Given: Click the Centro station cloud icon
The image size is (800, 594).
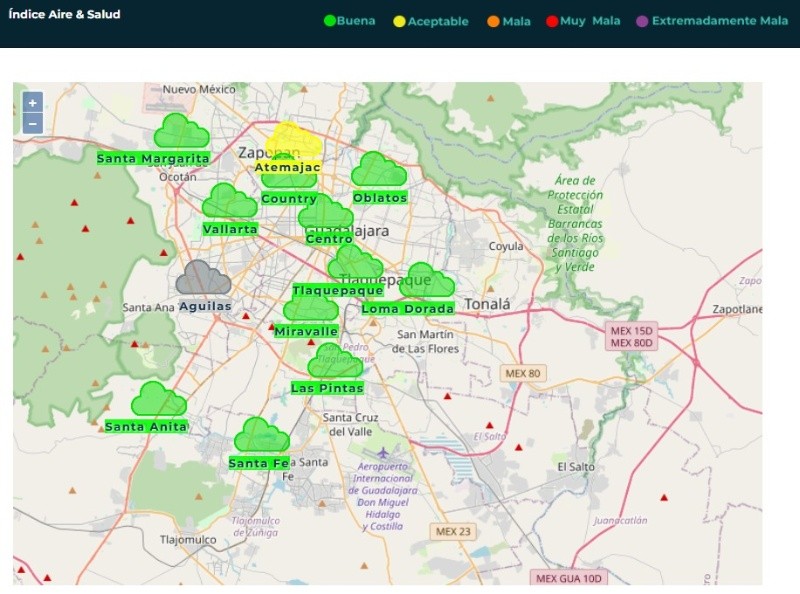Looking at the screenshot, I should (x=326, y=213).
